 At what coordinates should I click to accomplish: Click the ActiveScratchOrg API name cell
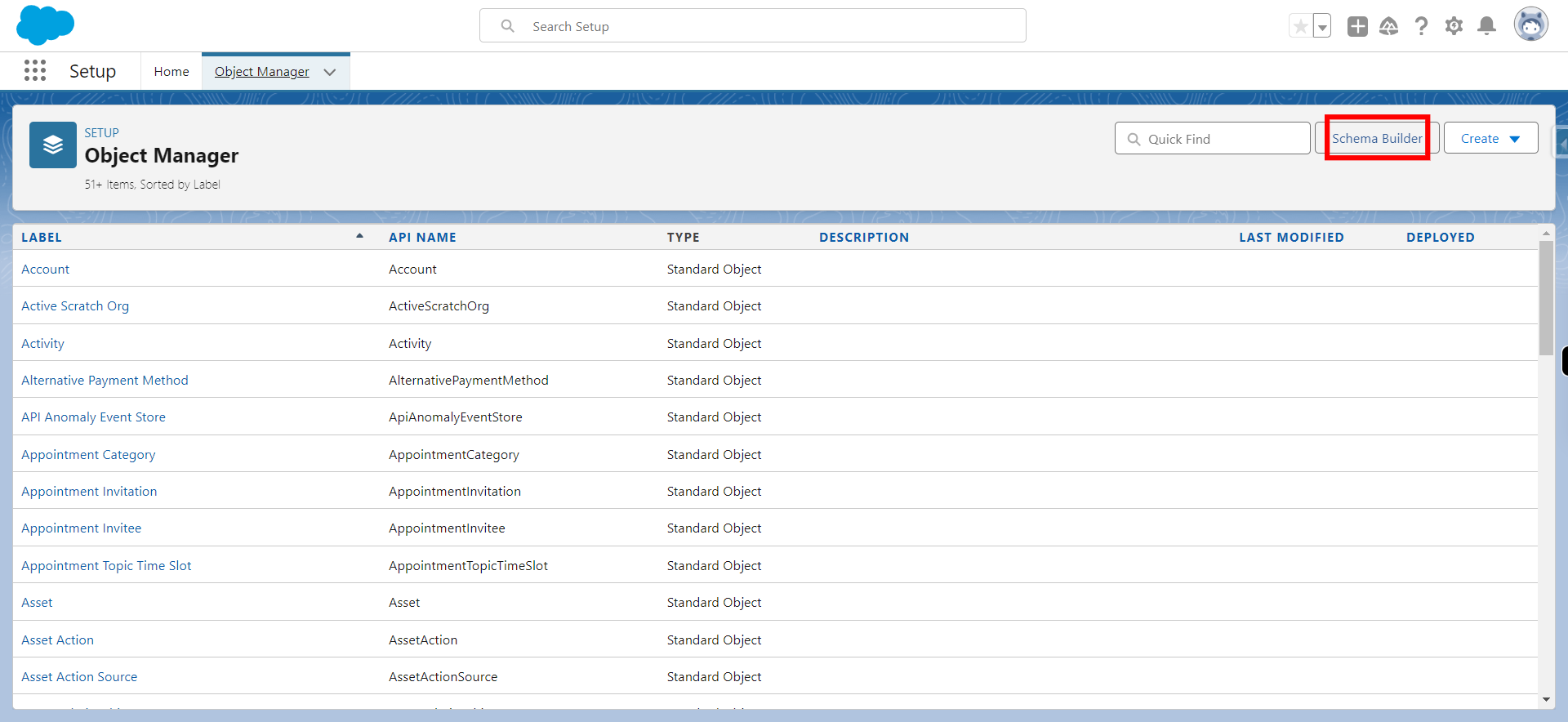pos(439,306)
